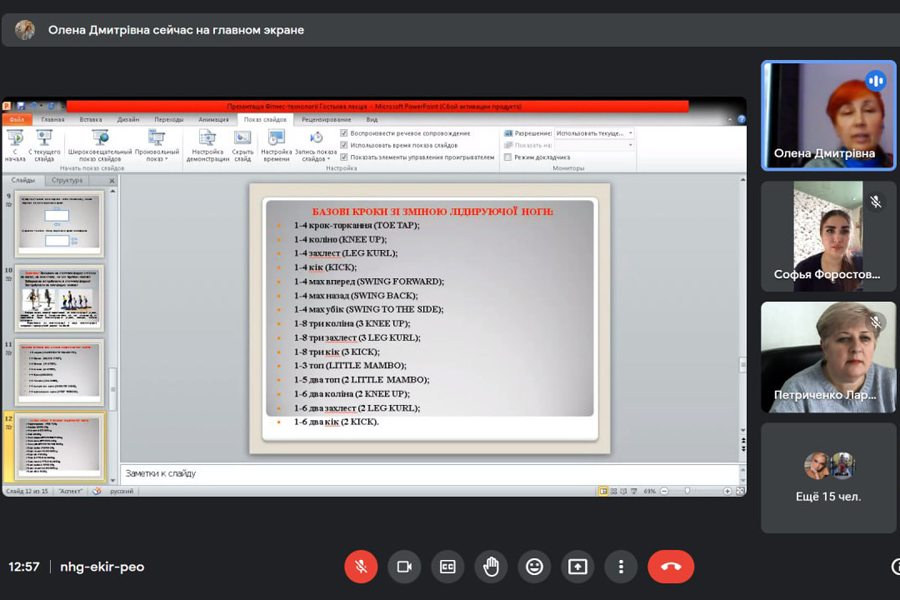Open the 'Структура' pane tab
Image resolution: width=900 pixels, height=600 pixels.
67,181
